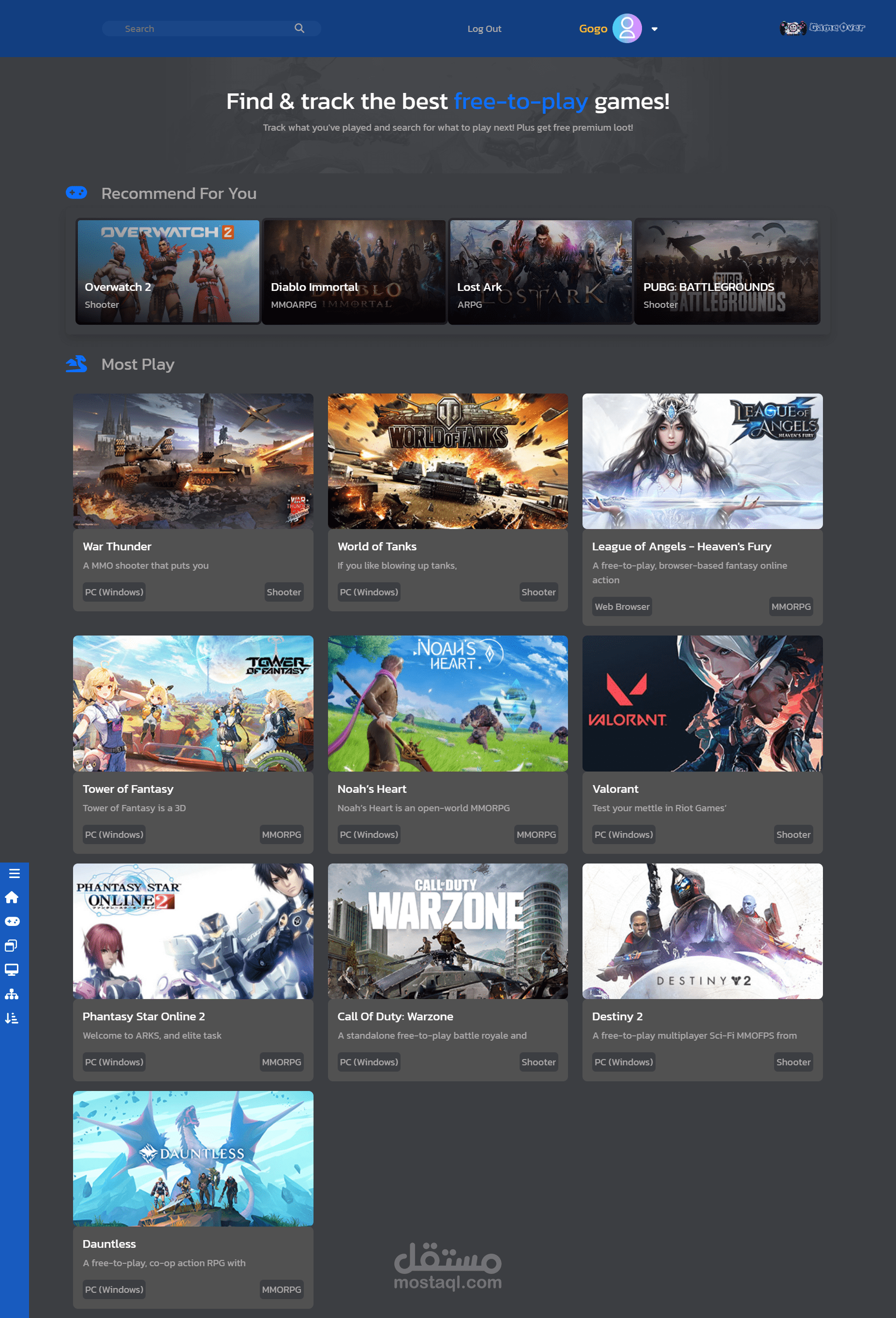This screenshot has height=1318, width=896.
Task: Click MMORPG tag on Dauntless card
Action: [282, 1289]
